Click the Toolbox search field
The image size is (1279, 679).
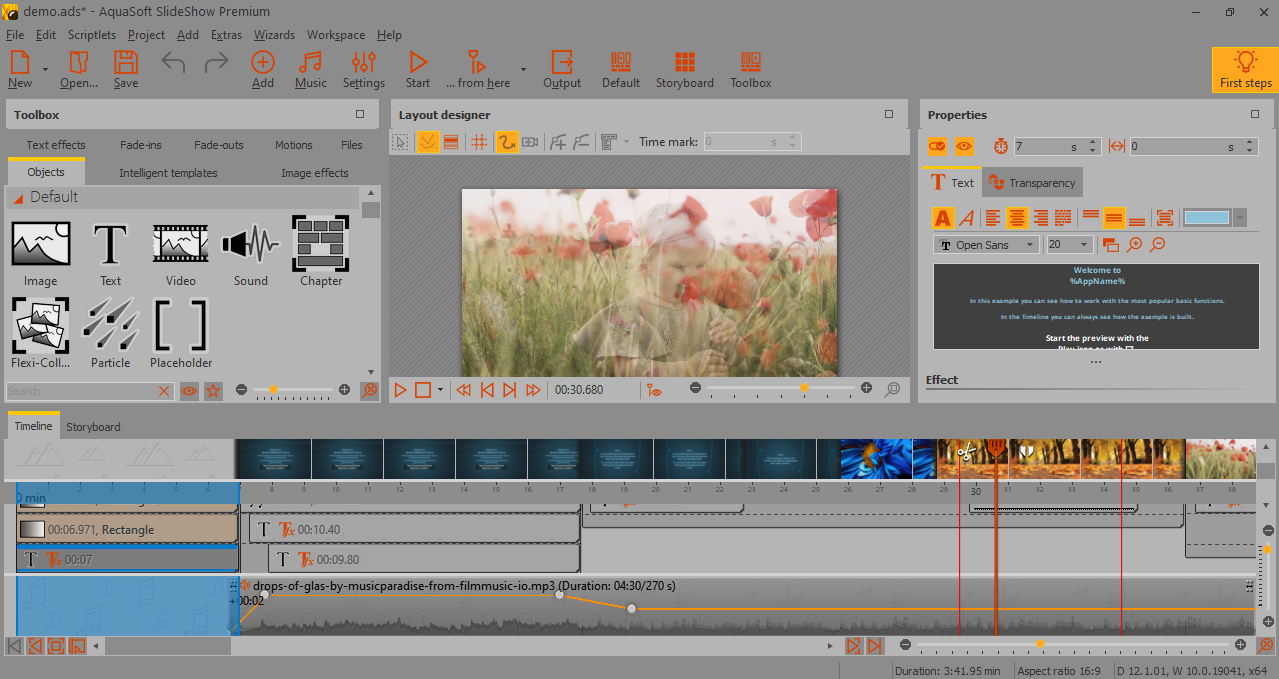[83, 391]
